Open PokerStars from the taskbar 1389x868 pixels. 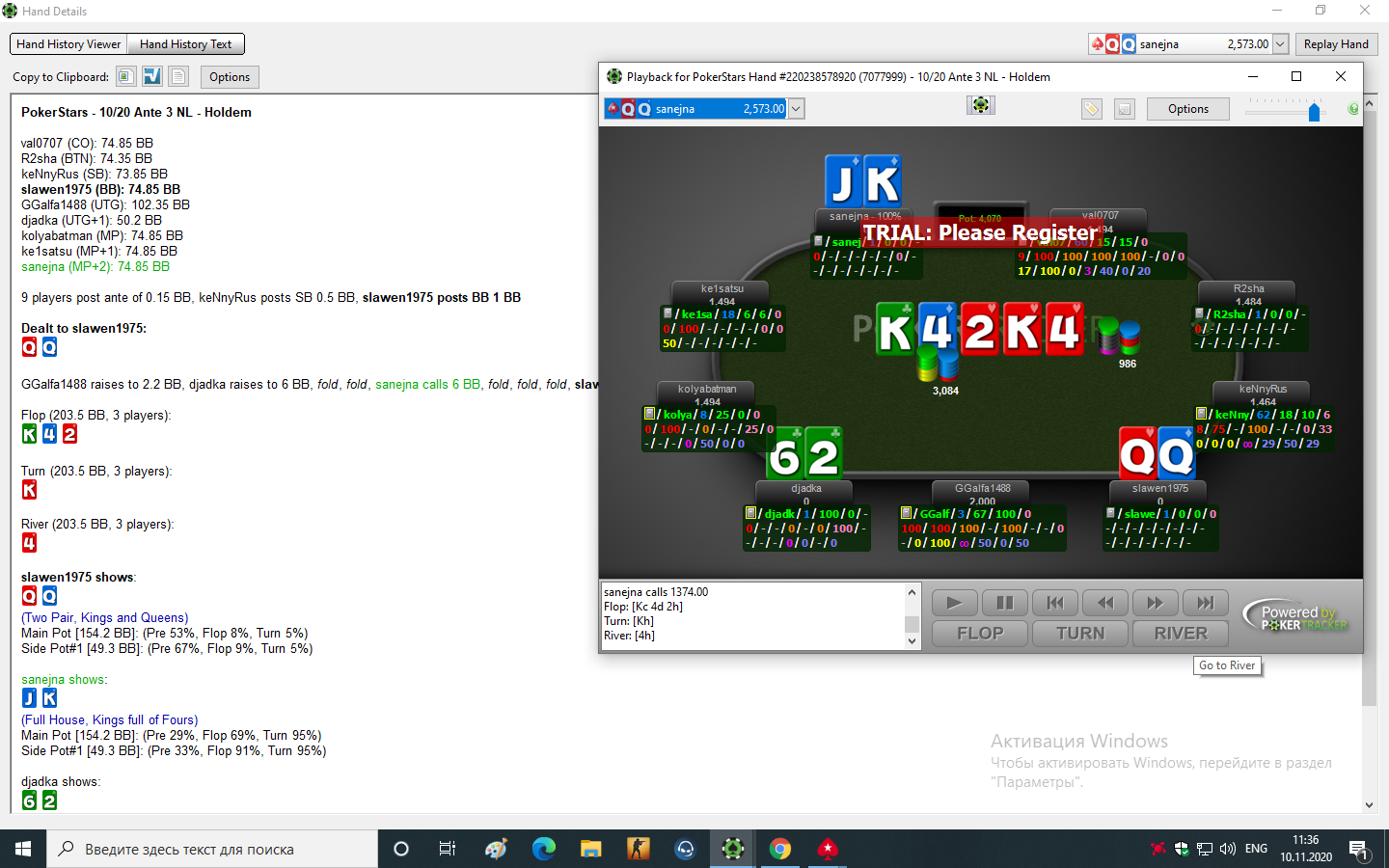(x=828, y=849)
